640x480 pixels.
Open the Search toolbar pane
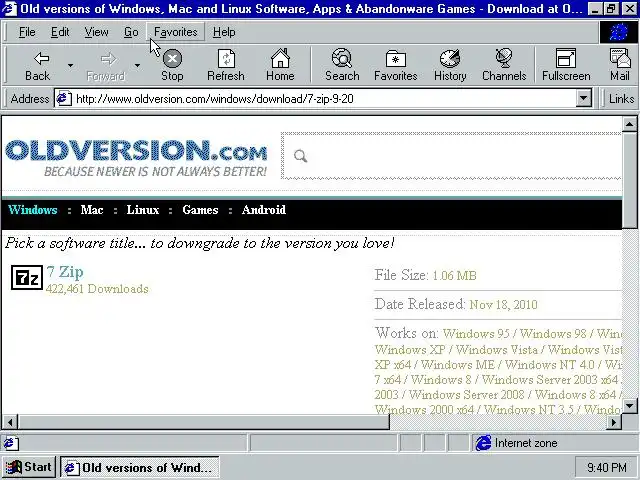coord(342,65)
